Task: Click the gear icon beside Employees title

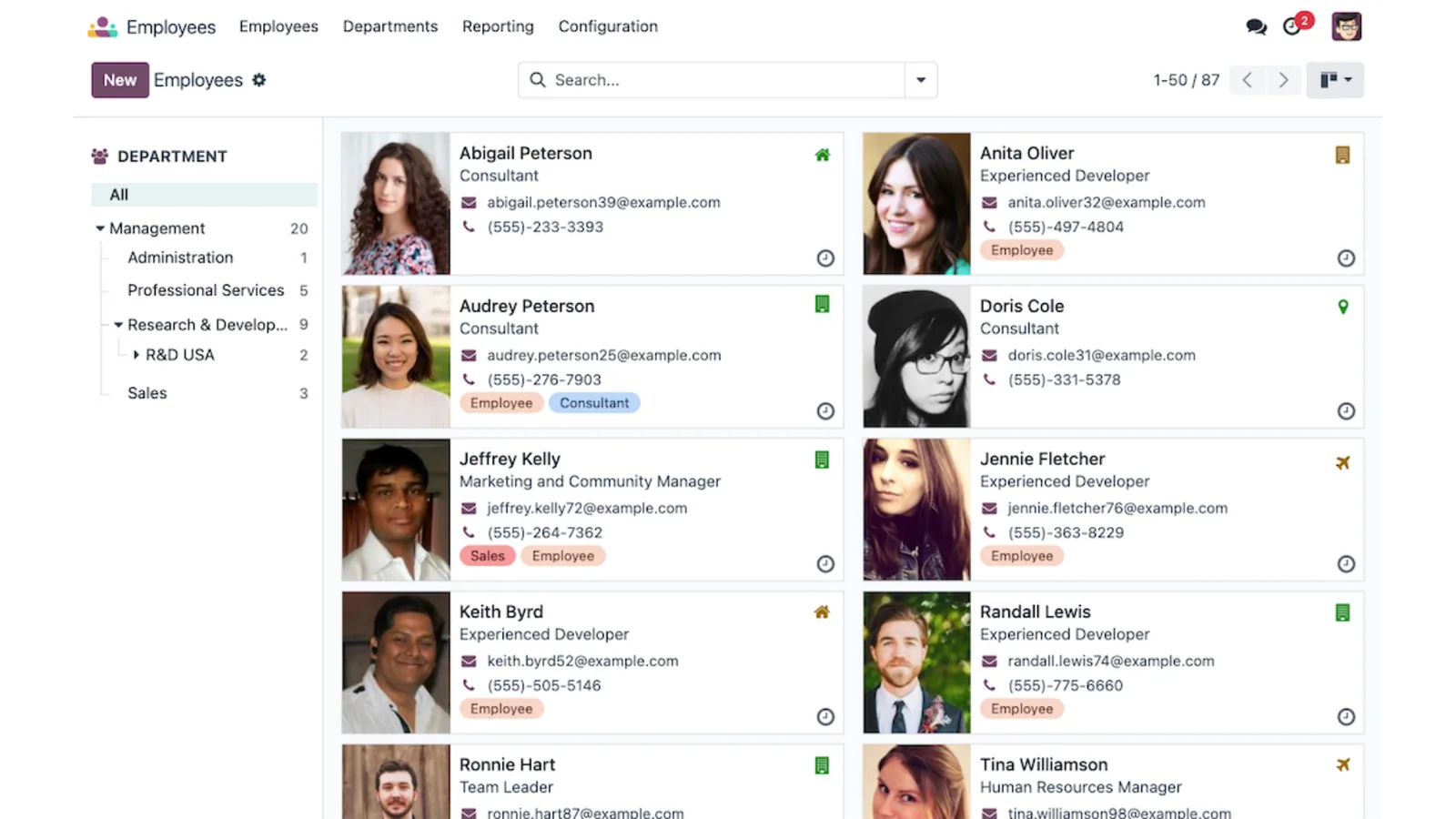Action: [259, 80]
